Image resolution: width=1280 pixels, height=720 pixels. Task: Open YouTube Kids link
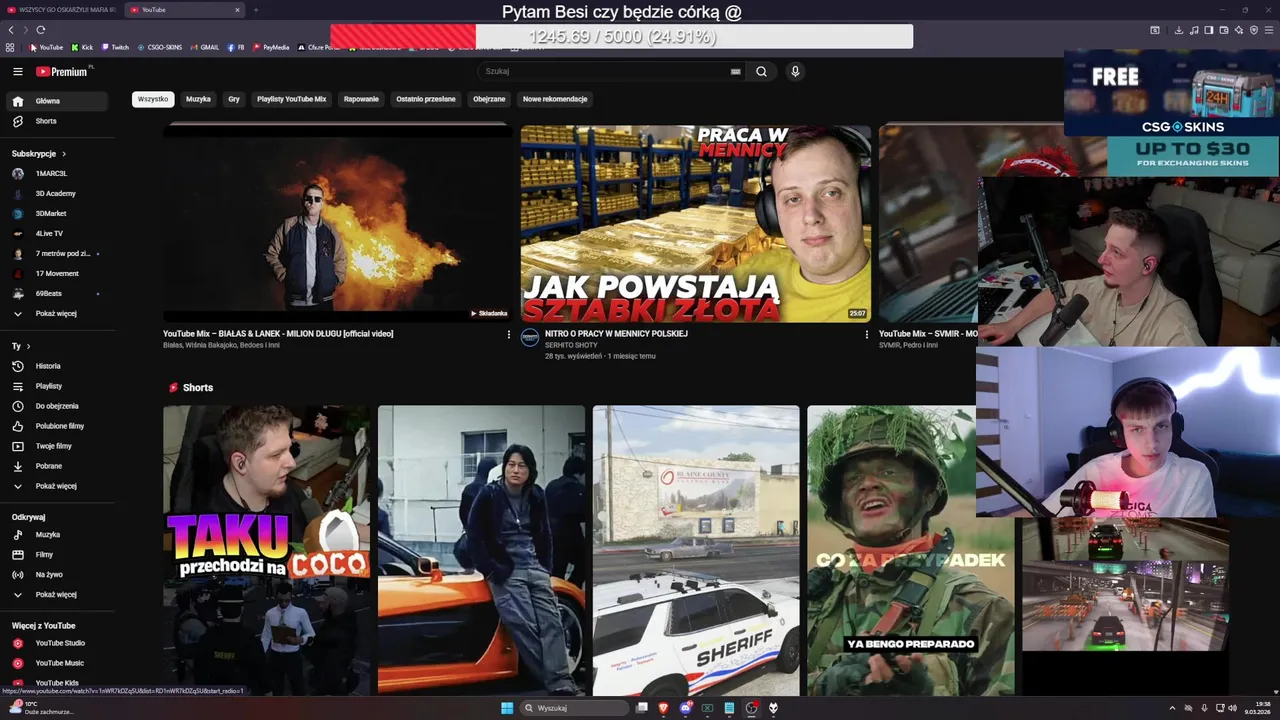[x=56, y=683]
